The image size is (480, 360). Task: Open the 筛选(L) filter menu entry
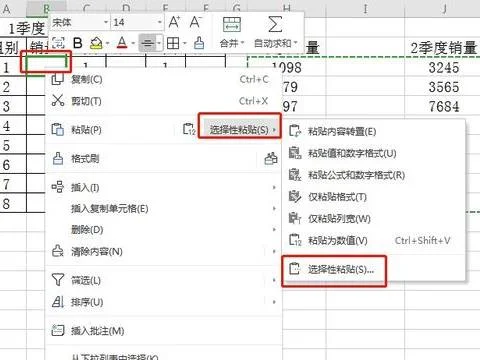tap(163, 280)
